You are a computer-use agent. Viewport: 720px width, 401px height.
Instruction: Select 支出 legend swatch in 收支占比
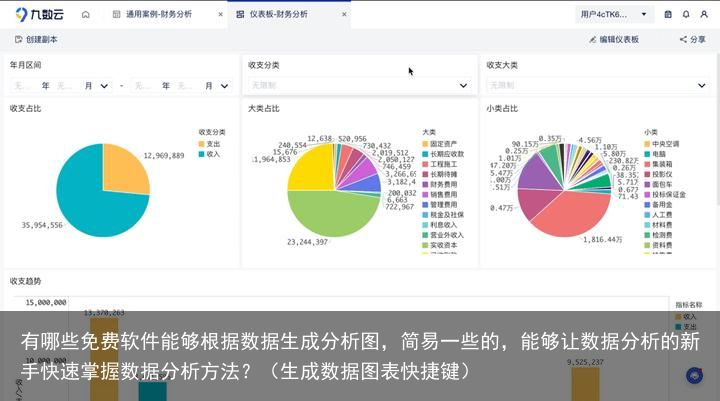click(x=201, y=144)
